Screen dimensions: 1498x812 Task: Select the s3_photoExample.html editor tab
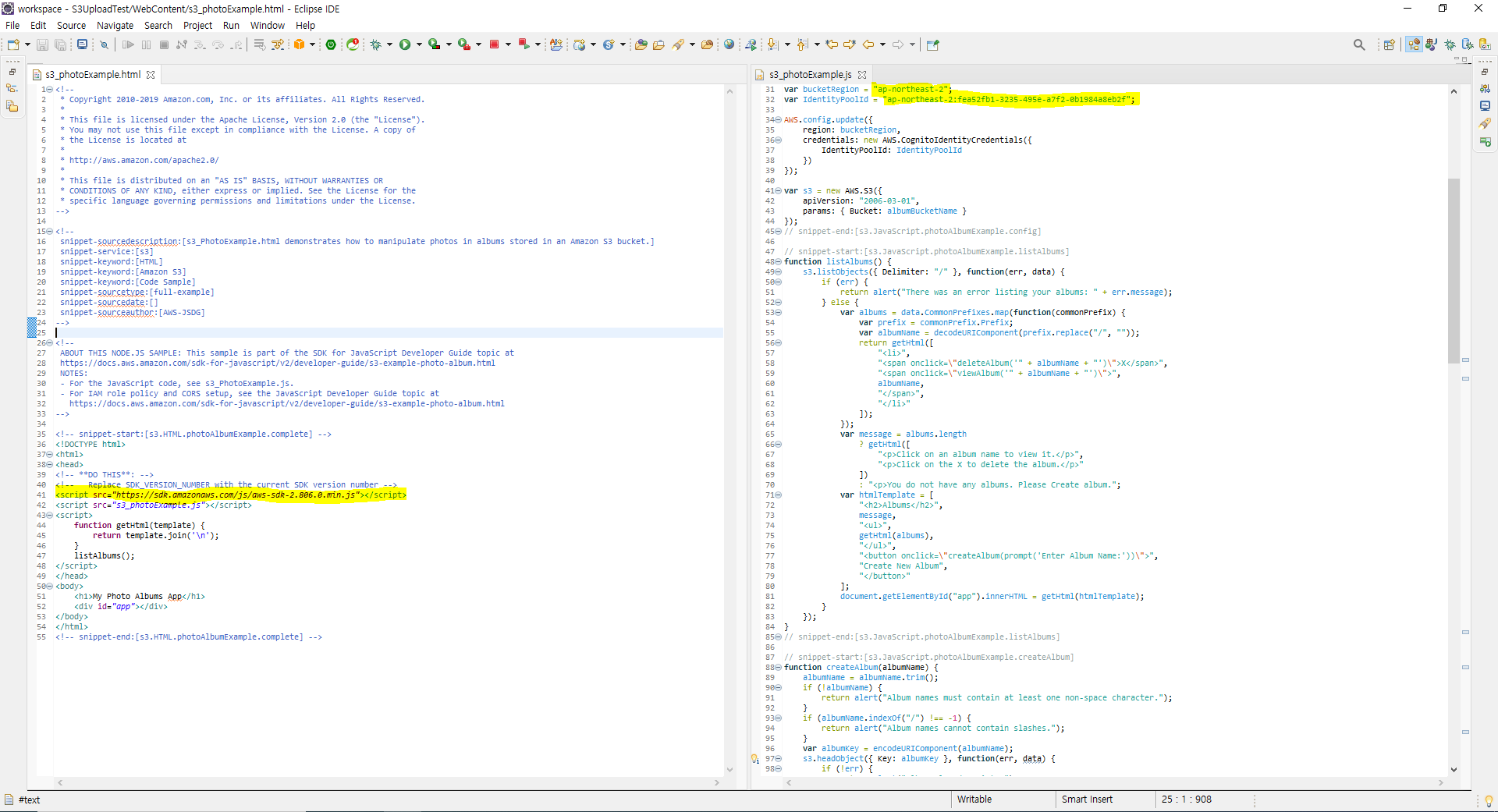click(x=93, y=75)
